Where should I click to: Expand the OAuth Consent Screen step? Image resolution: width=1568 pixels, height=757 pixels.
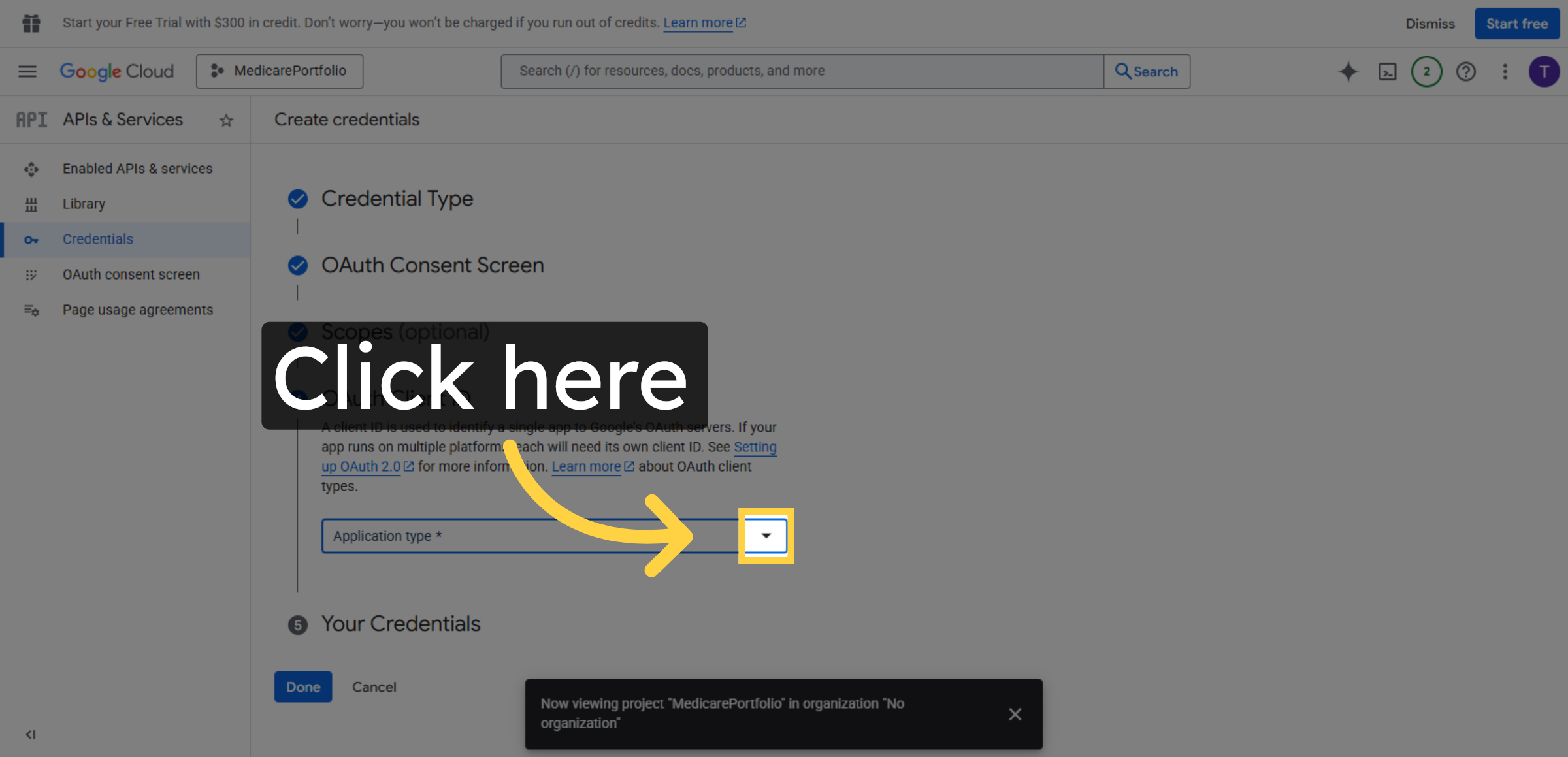coord(432,265)
